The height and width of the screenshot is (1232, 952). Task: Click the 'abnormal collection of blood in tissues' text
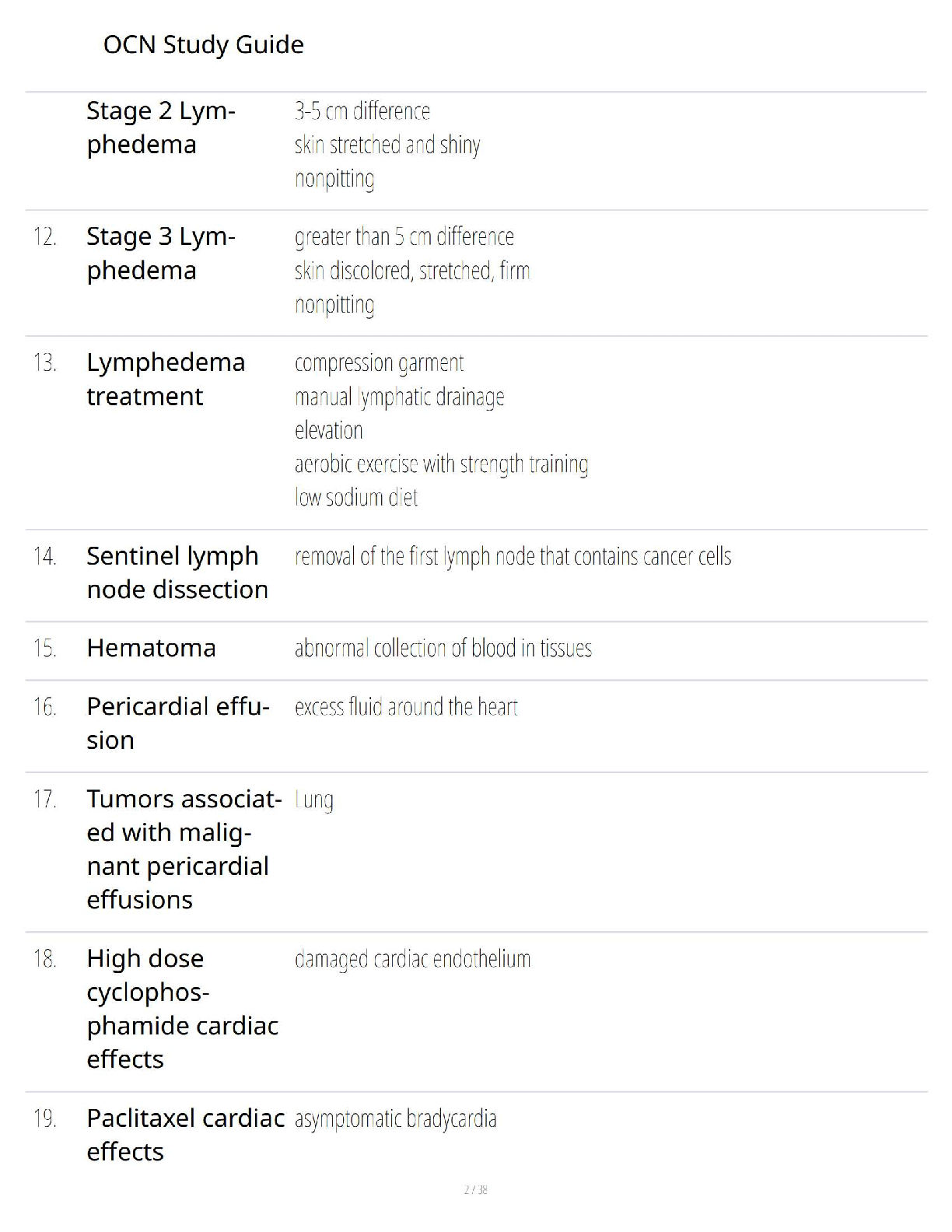(443, 648)
